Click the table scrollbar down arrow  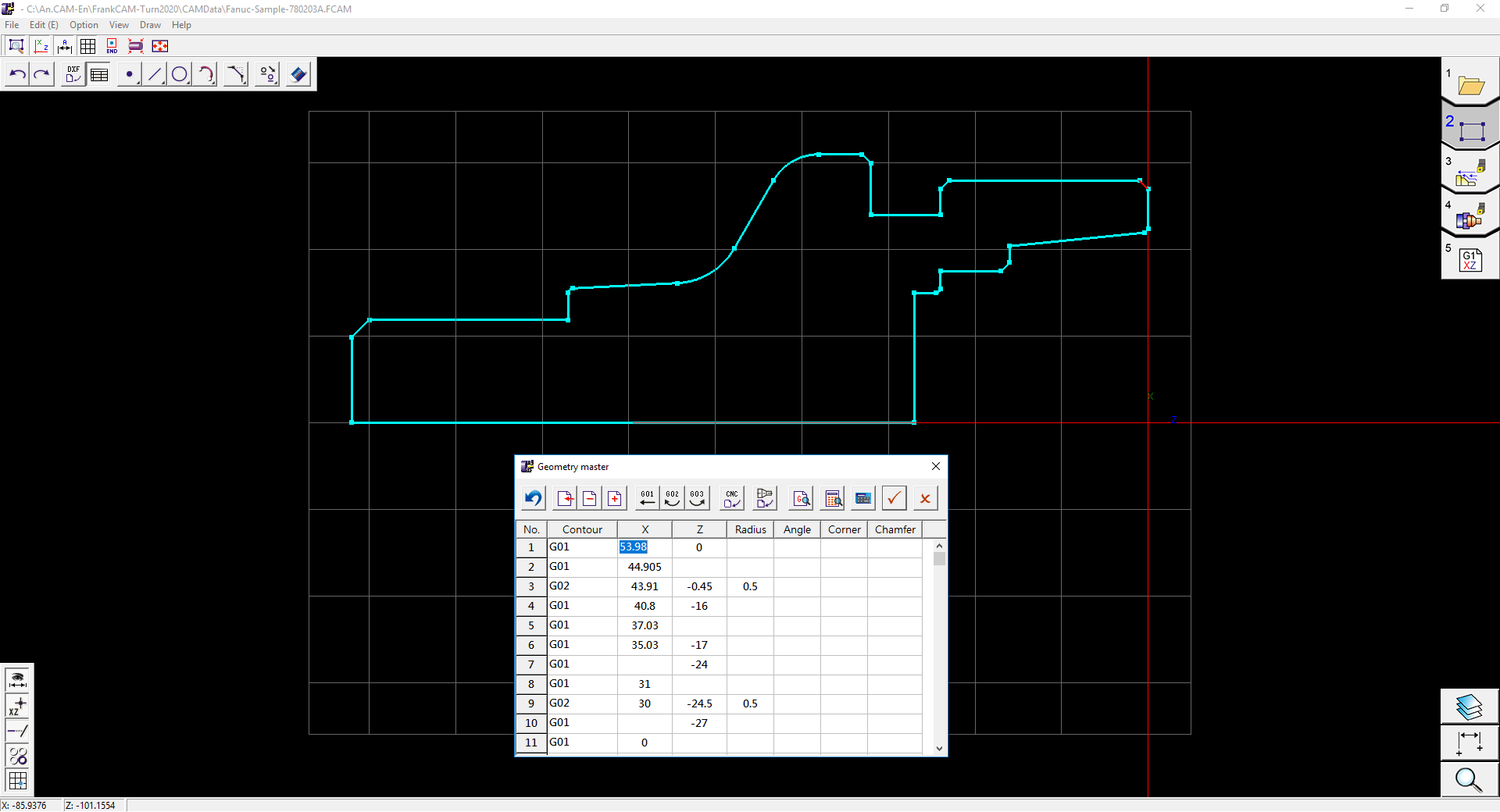click(939, 748)
